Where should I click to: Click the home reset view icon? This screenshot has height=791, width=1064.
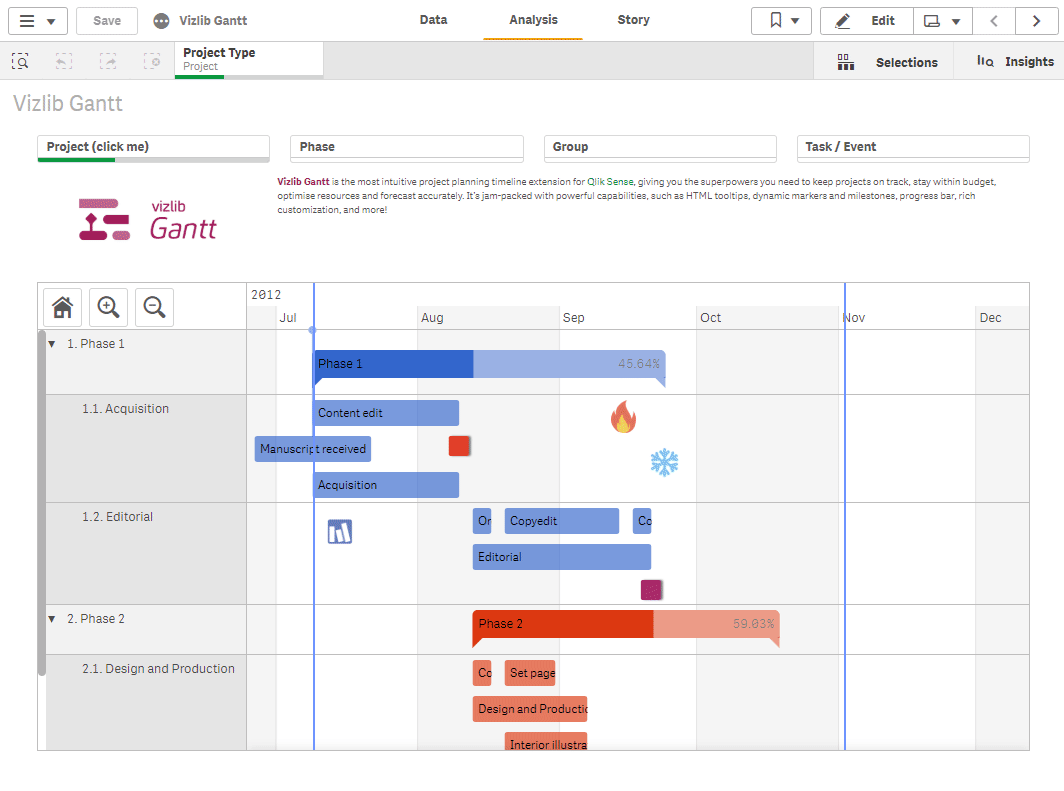click(x=62, y=307)
